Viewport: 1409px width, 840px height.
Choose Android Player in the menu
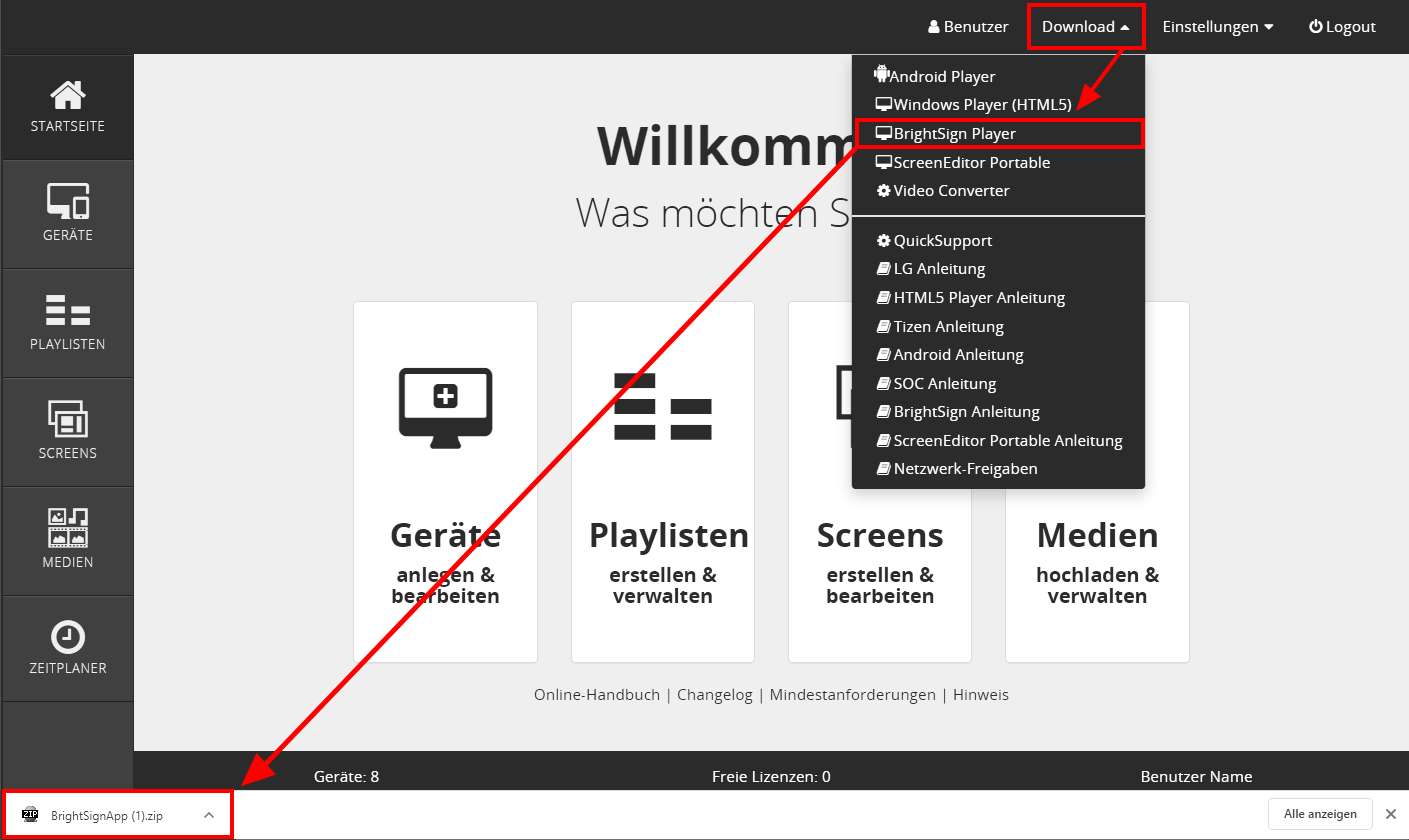coord(943,76)
